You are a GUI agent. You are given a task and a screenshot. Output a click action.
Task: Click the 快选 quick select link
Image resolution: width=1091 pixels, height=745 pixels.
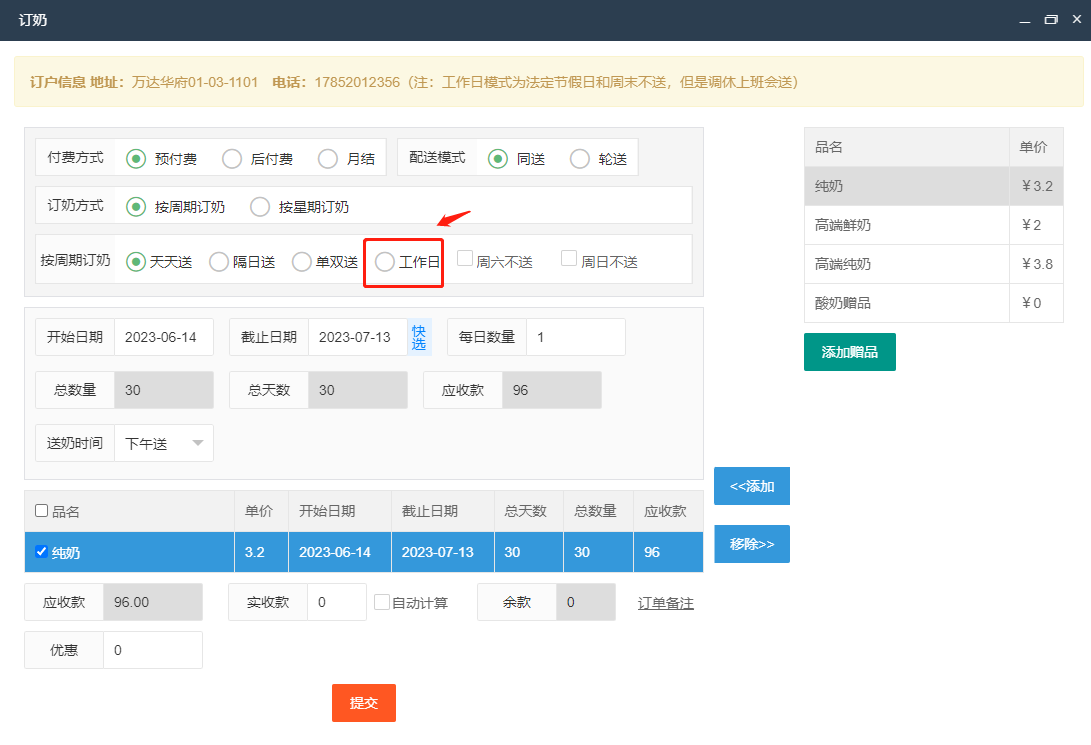[418, 338]
